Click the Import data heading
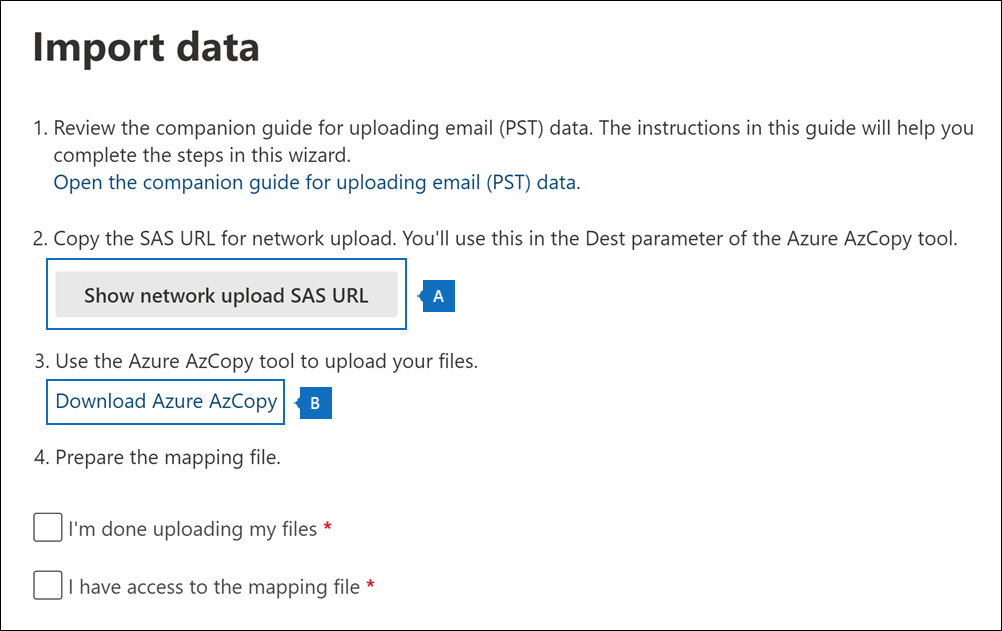Screen dimensions: 1002x631 click(146, 47)
